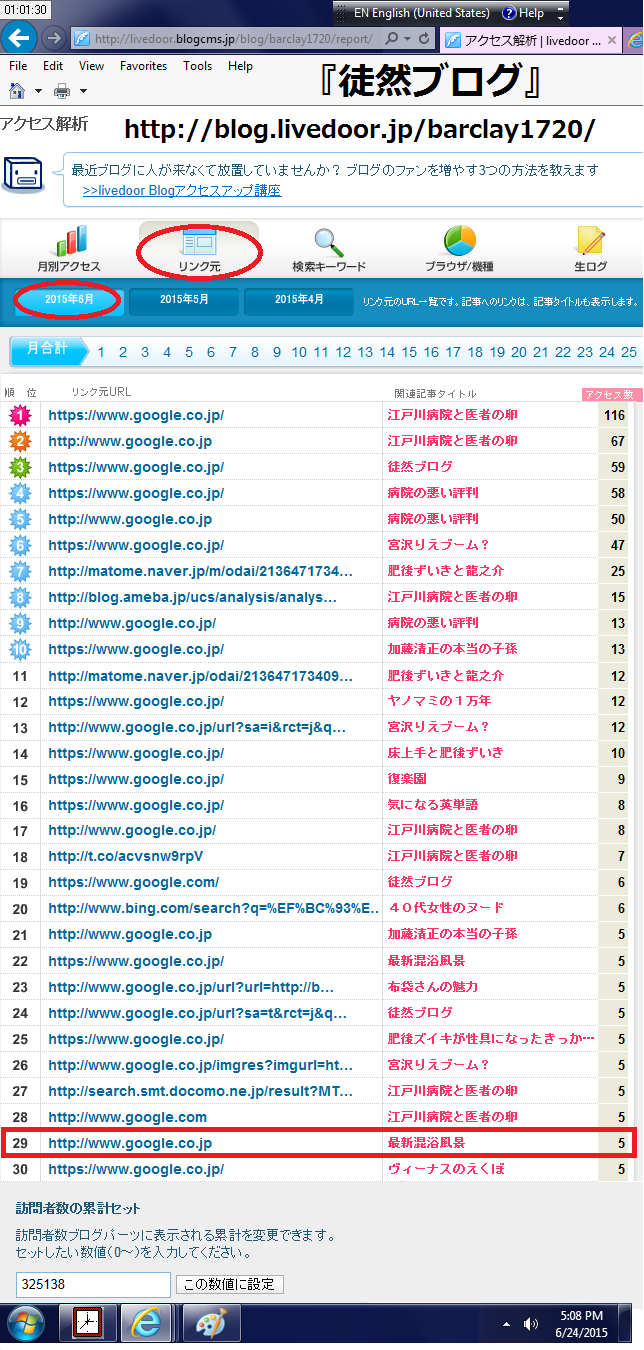Screen dimensions: 644x1350
Task: Select day 10 in the day strip
Action: pyautogui.click(x=298, y=352)
